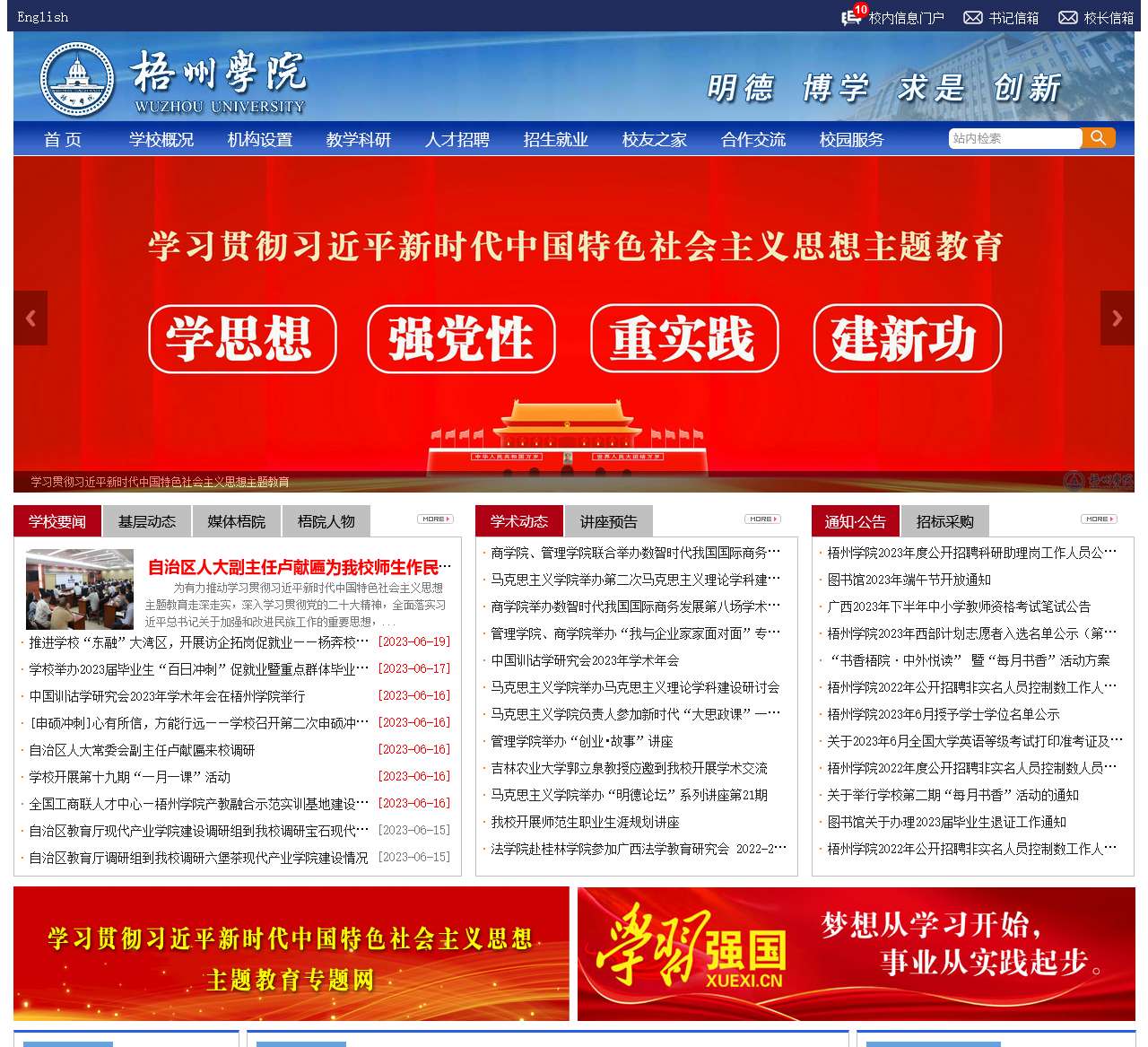This screenshot has width=1148, height=1047.
Task: Open news 自治区人大常委会副主任卢献匾来校调研
Action: point(142,750)
